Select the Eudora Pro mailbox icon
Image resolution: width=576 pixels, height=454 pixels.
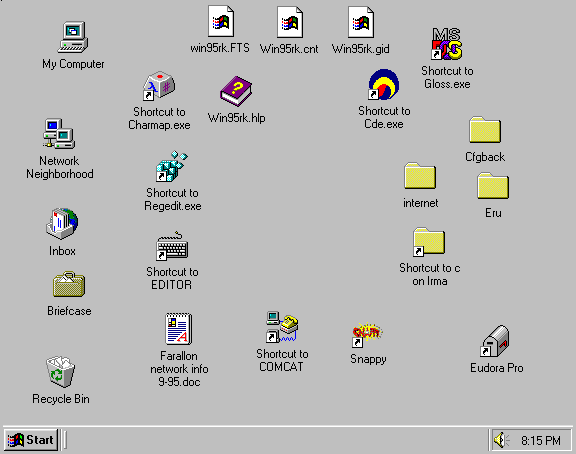point(496,341)
